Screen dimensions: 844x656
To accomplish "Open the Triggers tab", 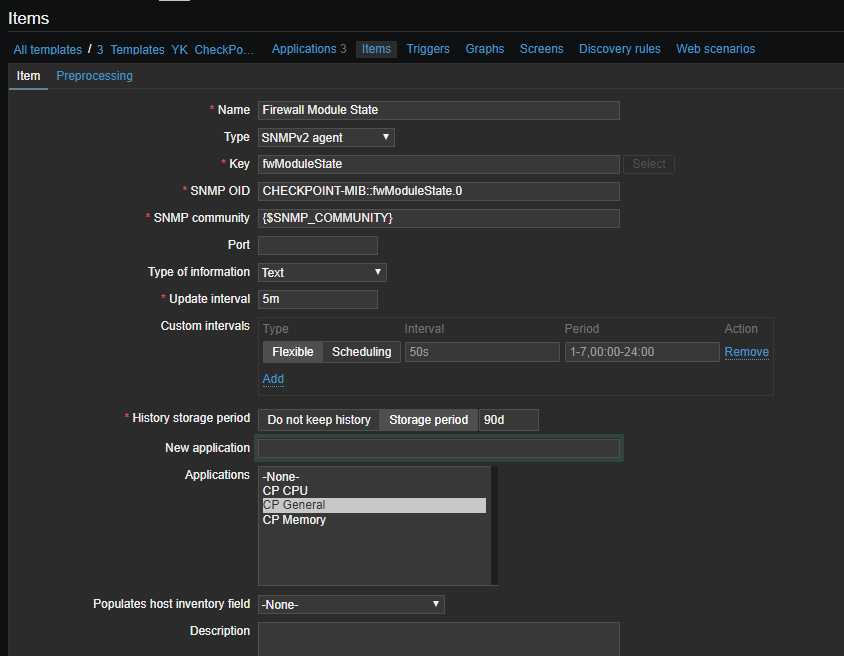I will tap(428, 49).
